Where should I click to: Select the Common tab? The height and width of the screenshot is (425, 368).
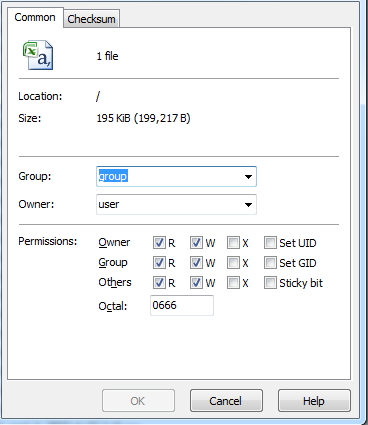[x=35, y=17]
